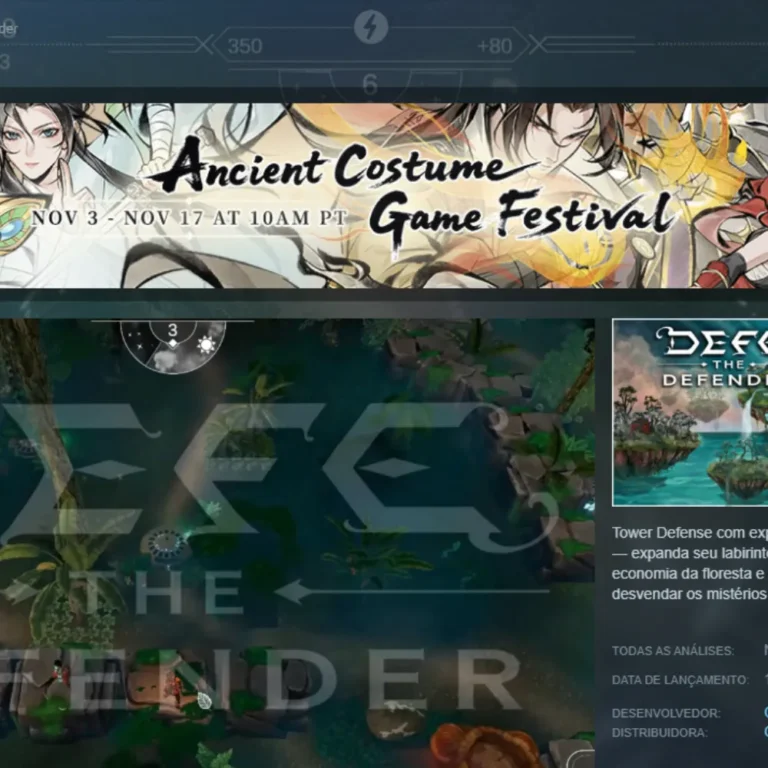Click the lightning bolt energy icon
The height and width of the screenshot is (768, 768).
coord(371,27)
